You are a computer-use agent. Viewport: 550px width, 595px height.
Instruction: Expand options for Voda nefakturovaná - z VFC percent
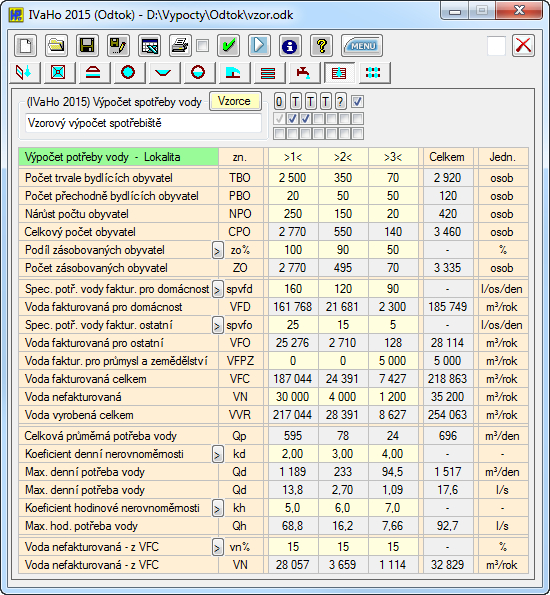click(217, 548)
